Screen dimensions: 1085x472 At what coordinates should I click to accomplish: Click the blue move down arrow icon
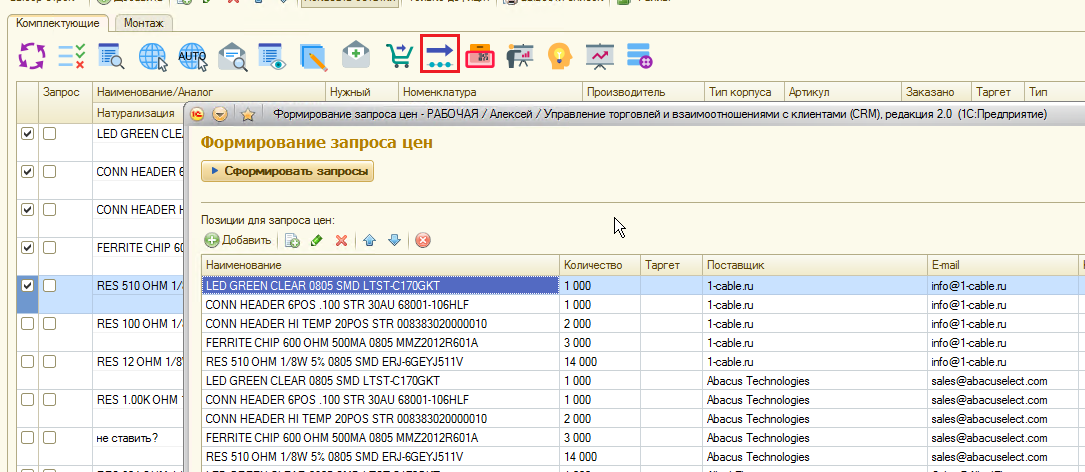[393, 240]
